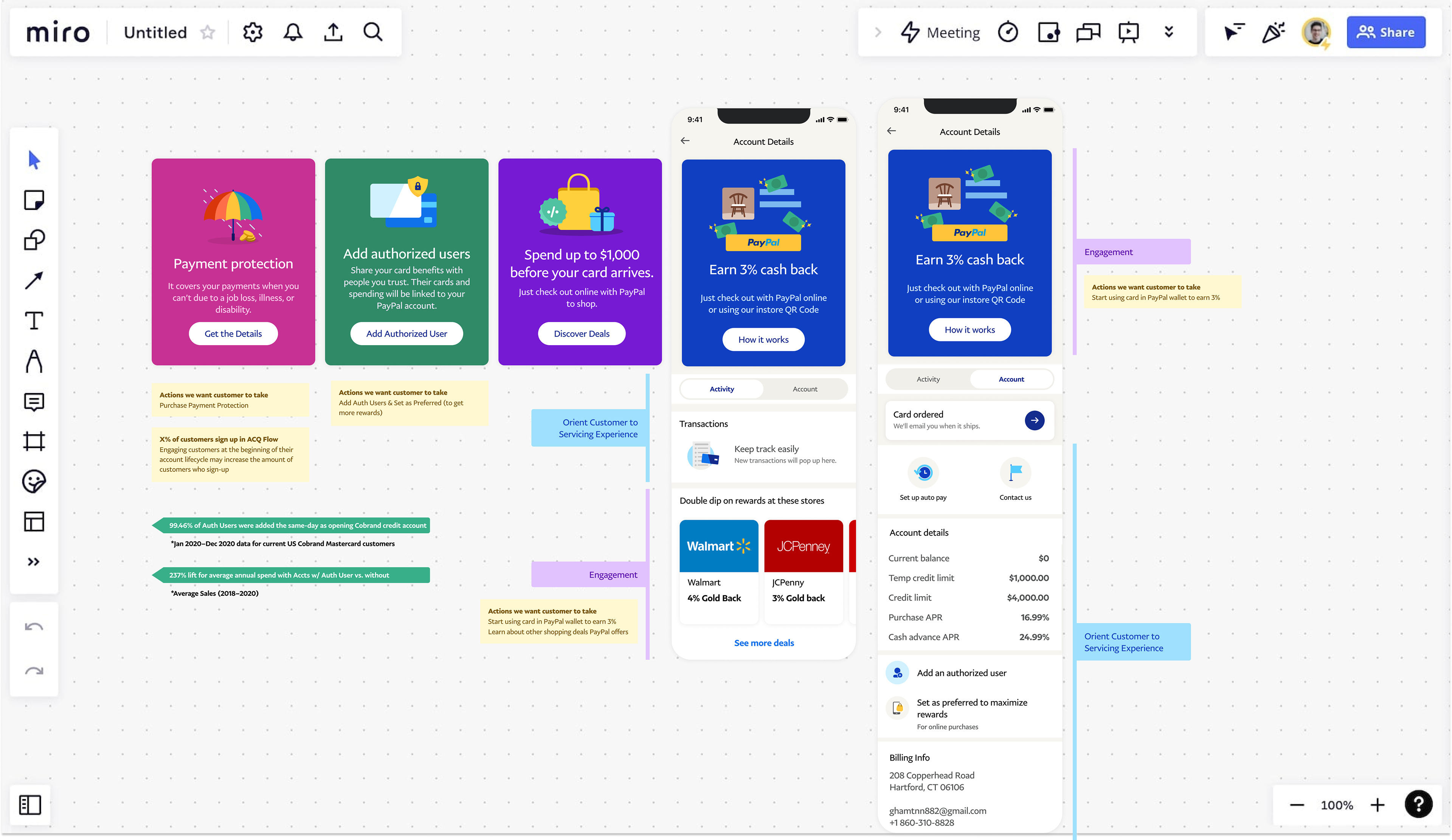
Task: Open board settings gear
Action: [252, 32]
